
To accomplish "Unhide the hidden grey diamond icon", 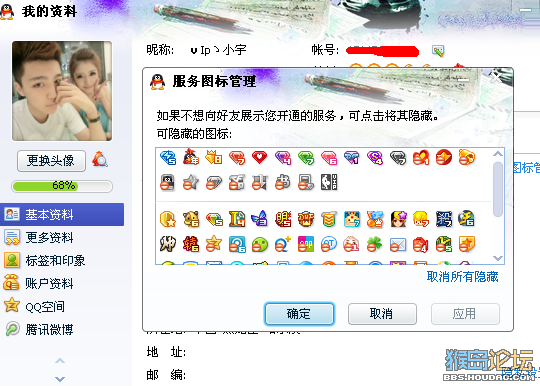I will point(214,183).
